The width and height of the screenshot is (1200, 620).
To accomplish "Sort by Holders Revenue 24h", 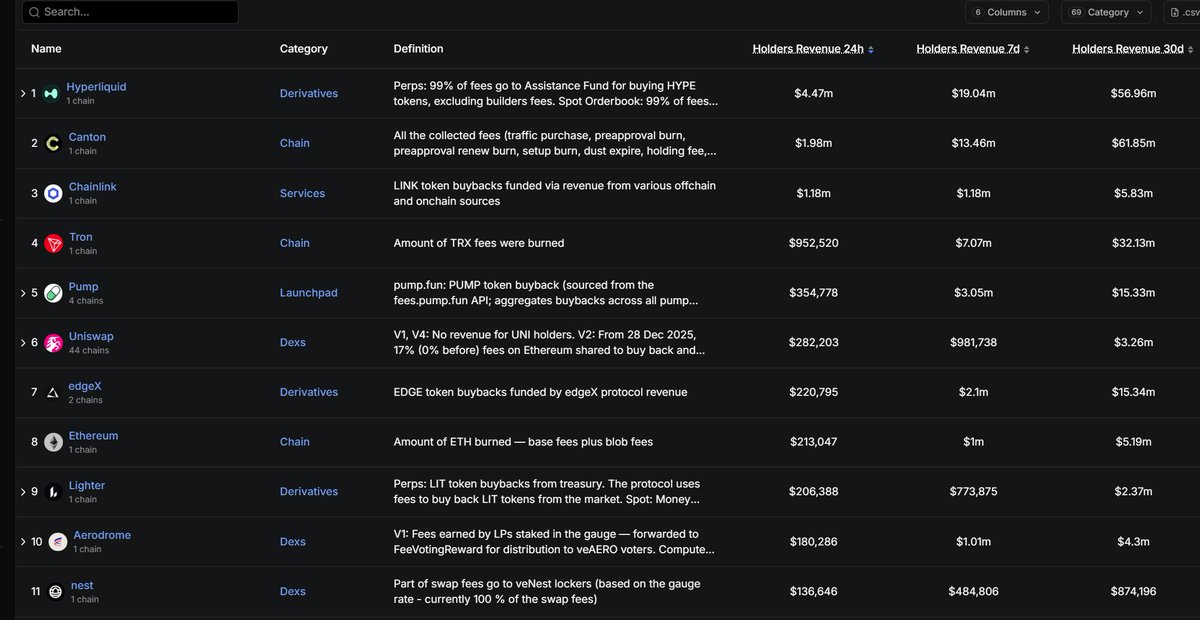I will 813,49.
